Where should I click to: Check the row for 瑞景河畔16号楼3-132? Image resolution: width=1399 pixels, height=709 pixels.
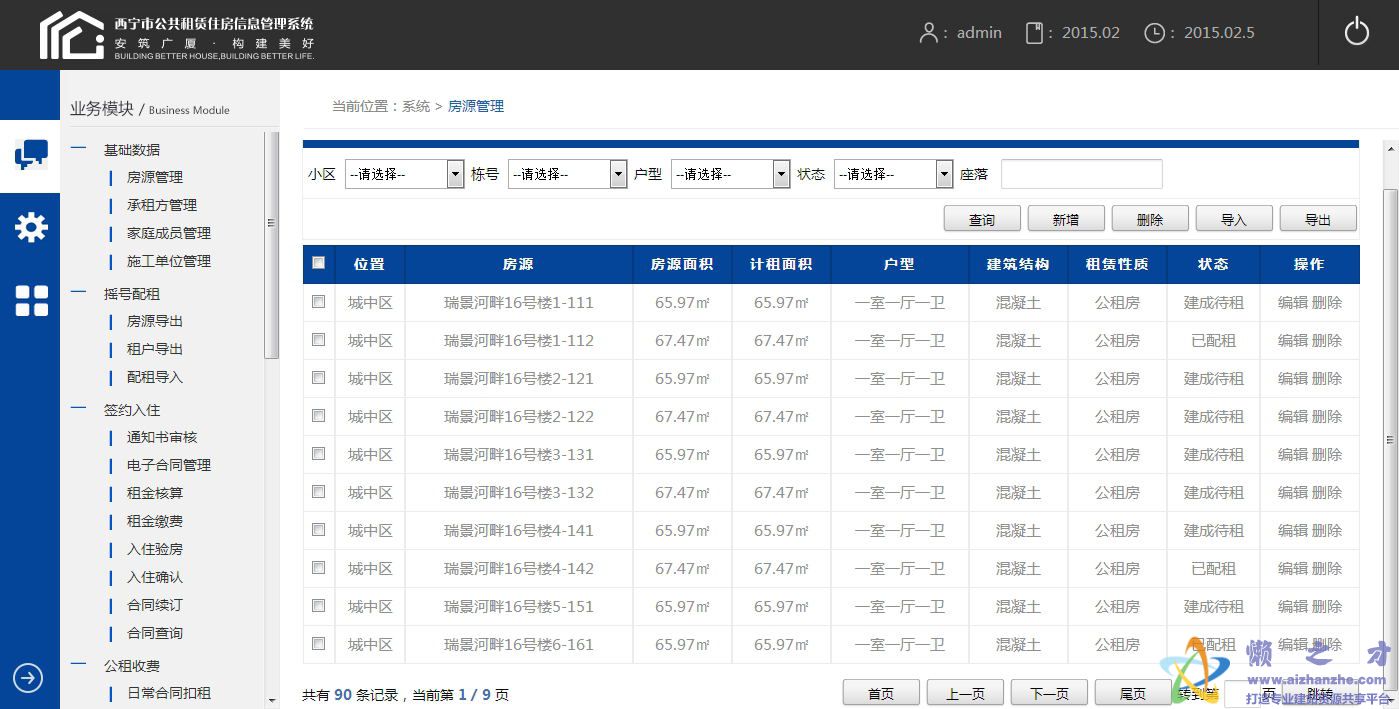point(319,491)
